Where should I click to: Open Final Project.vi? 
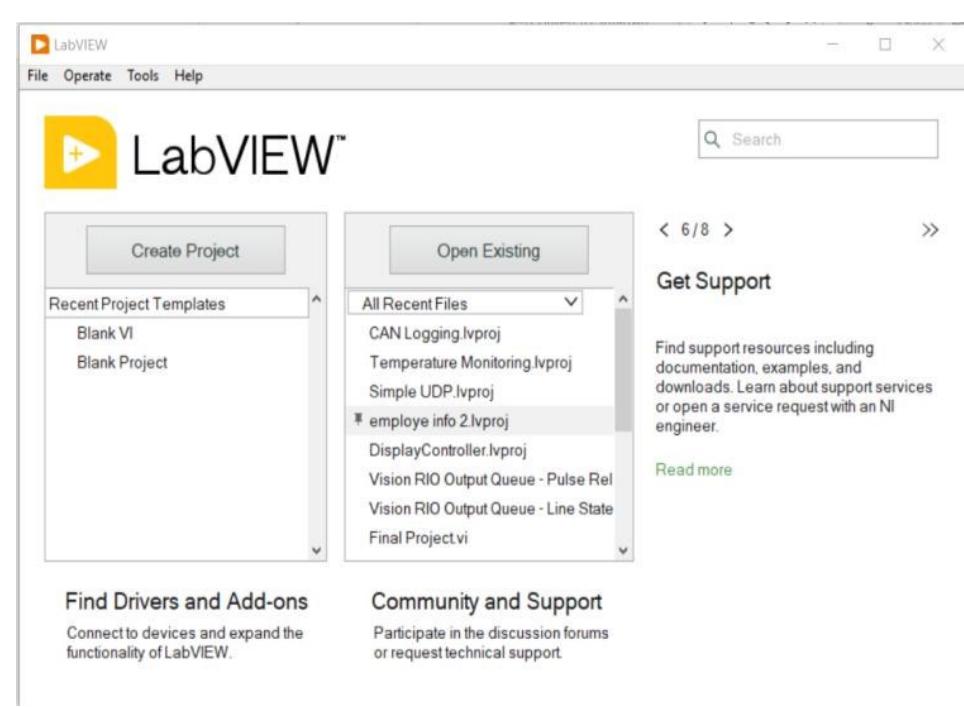418,538
